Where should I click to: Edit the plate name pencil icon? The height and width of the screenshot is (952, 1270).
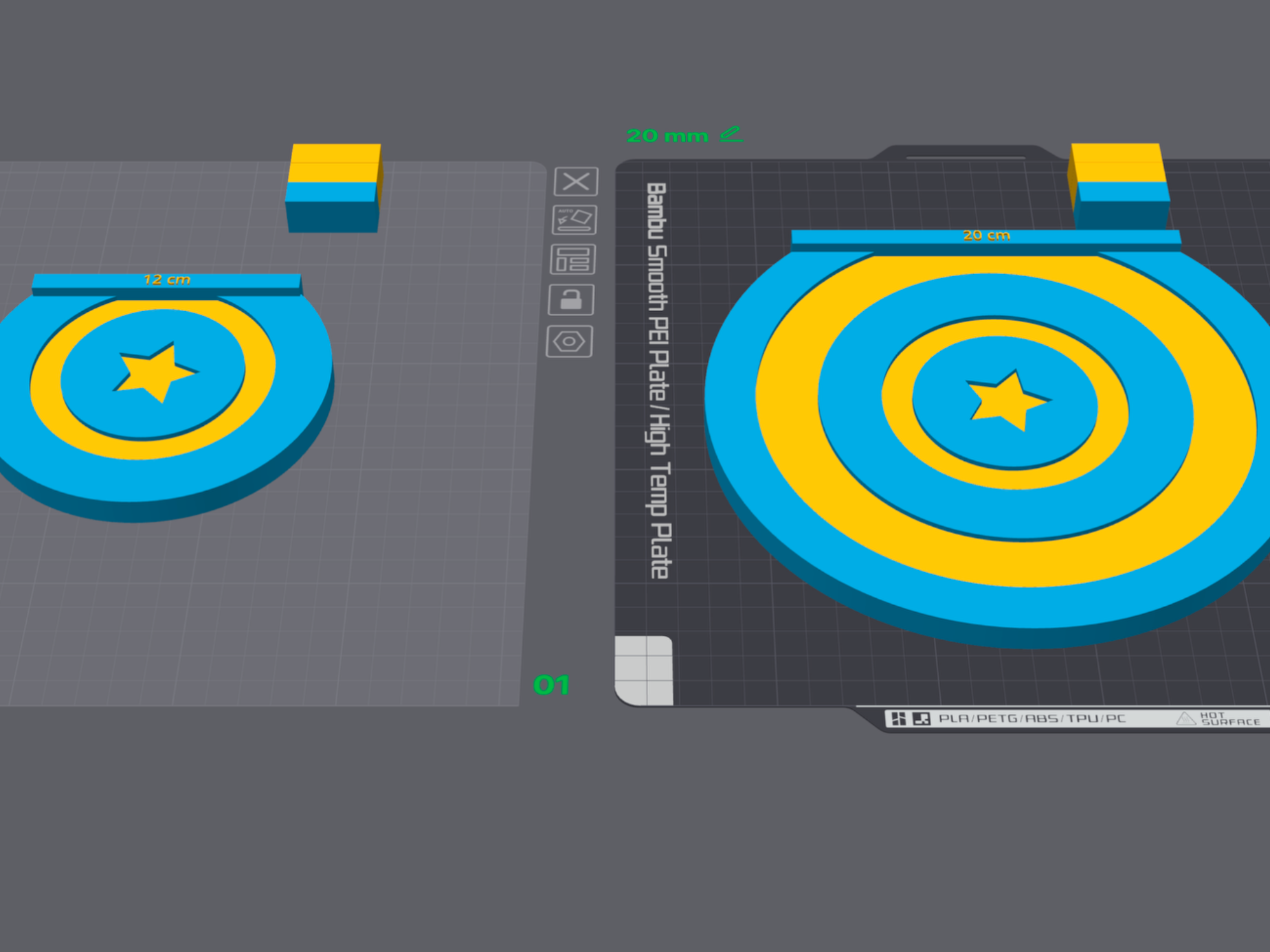731,134
